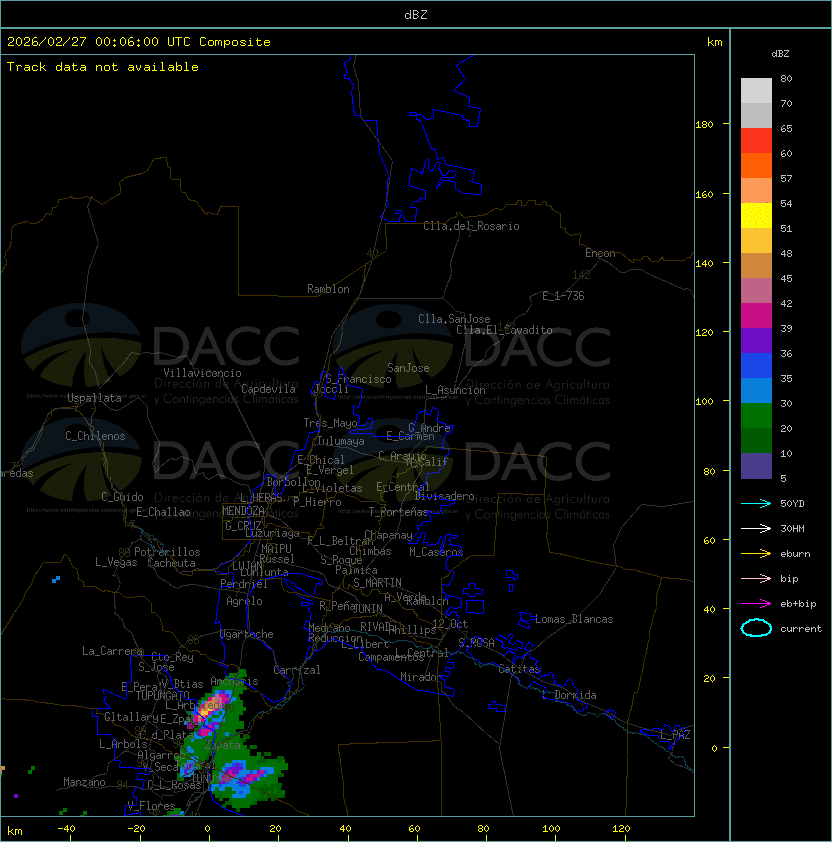Image resolution: width=832 pixels, height=842 pixels.
Task: Click the pink bip arrow in the legend
Action: coord(756,578)
